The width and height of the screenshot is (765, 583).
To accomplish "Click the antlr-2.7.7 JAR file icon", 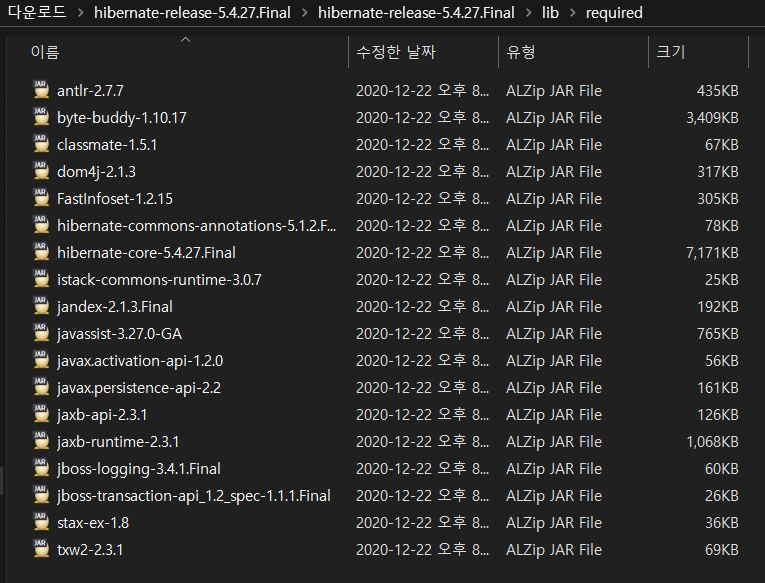I will 41,90.
